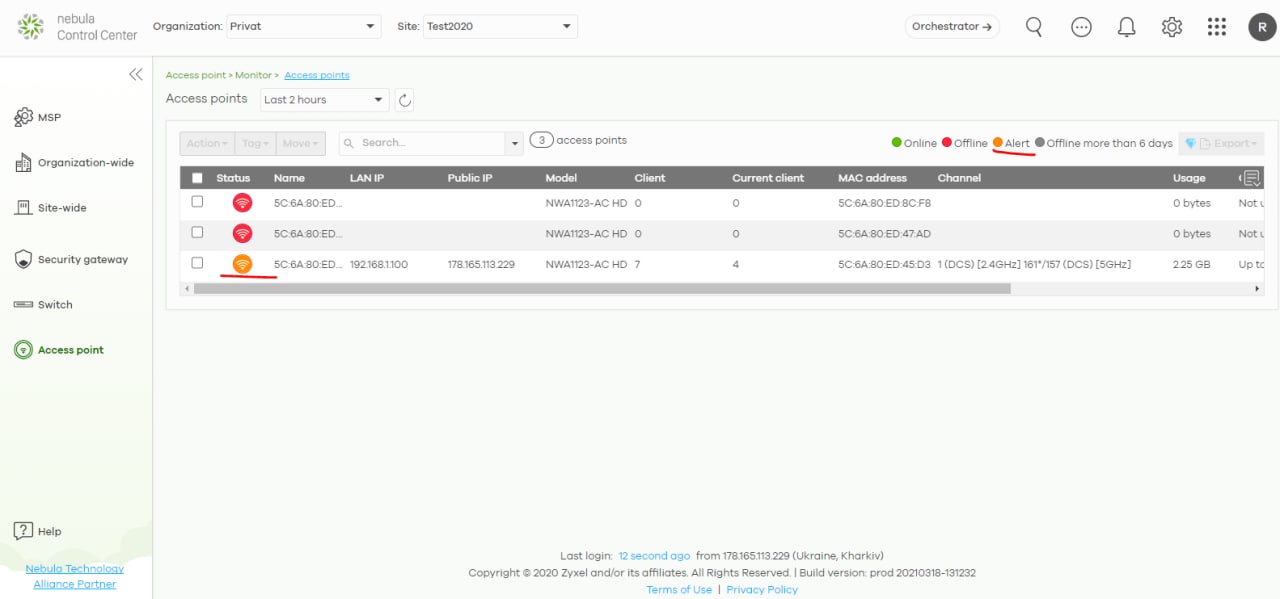Open Security gateway menu in sidebar
1280x599 pixels.
(x=71, y=260)
